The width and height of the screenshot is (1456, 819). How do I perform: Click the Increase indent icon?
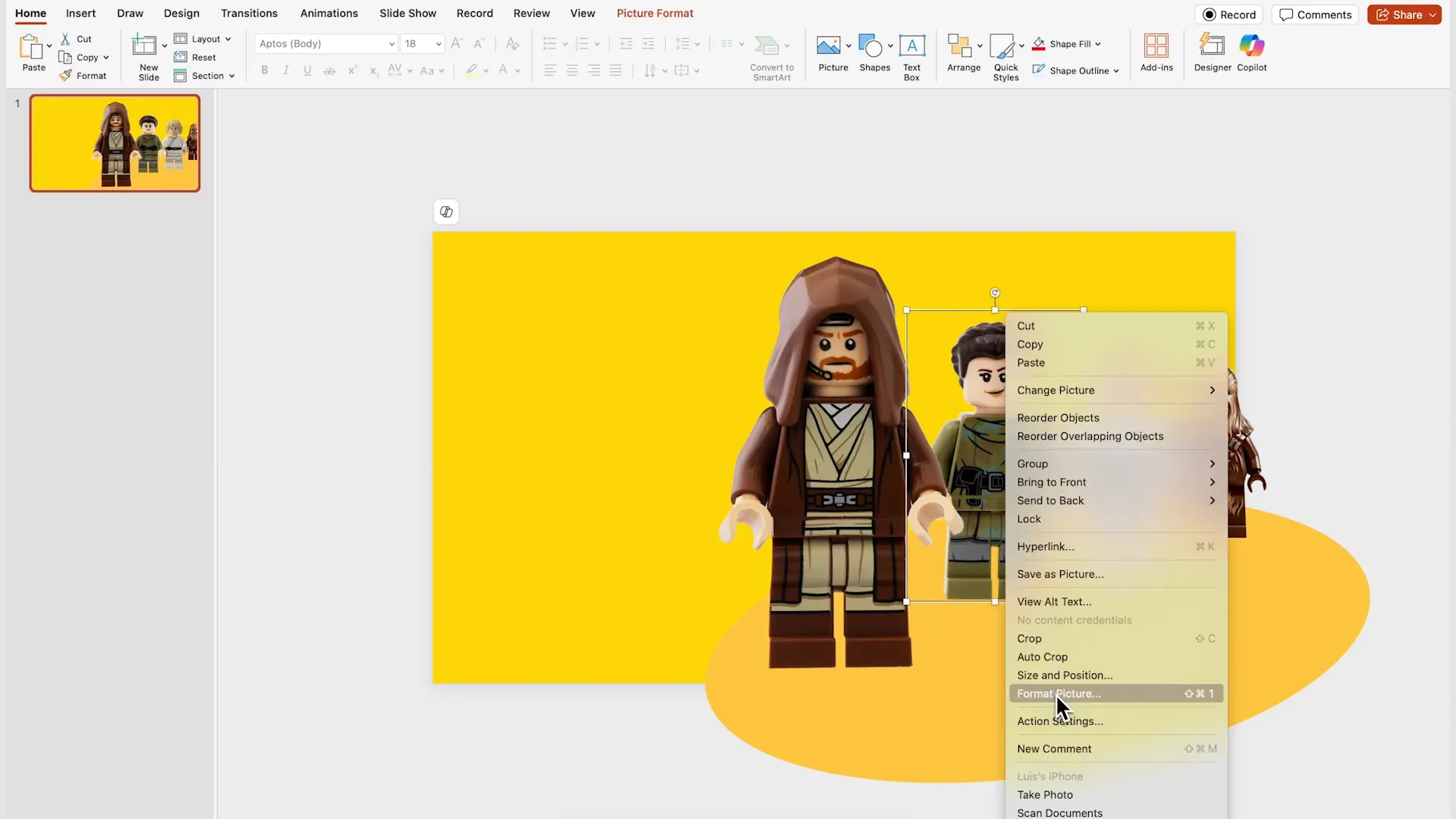pyautogui.click(x=648, y=44)
